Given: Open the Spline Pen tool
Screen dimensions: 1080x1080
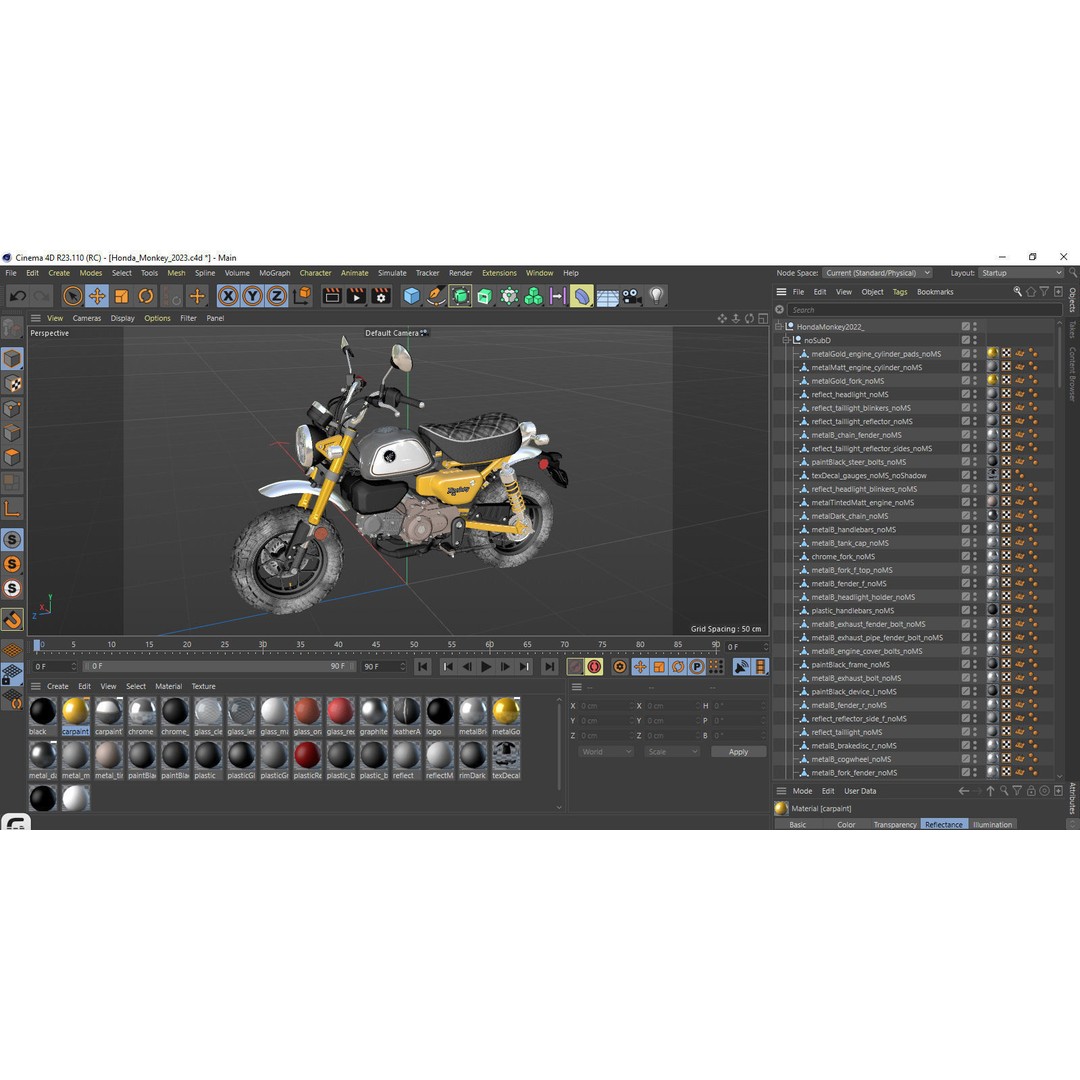Looking at the screenshot, I should (x=435, y=296).
